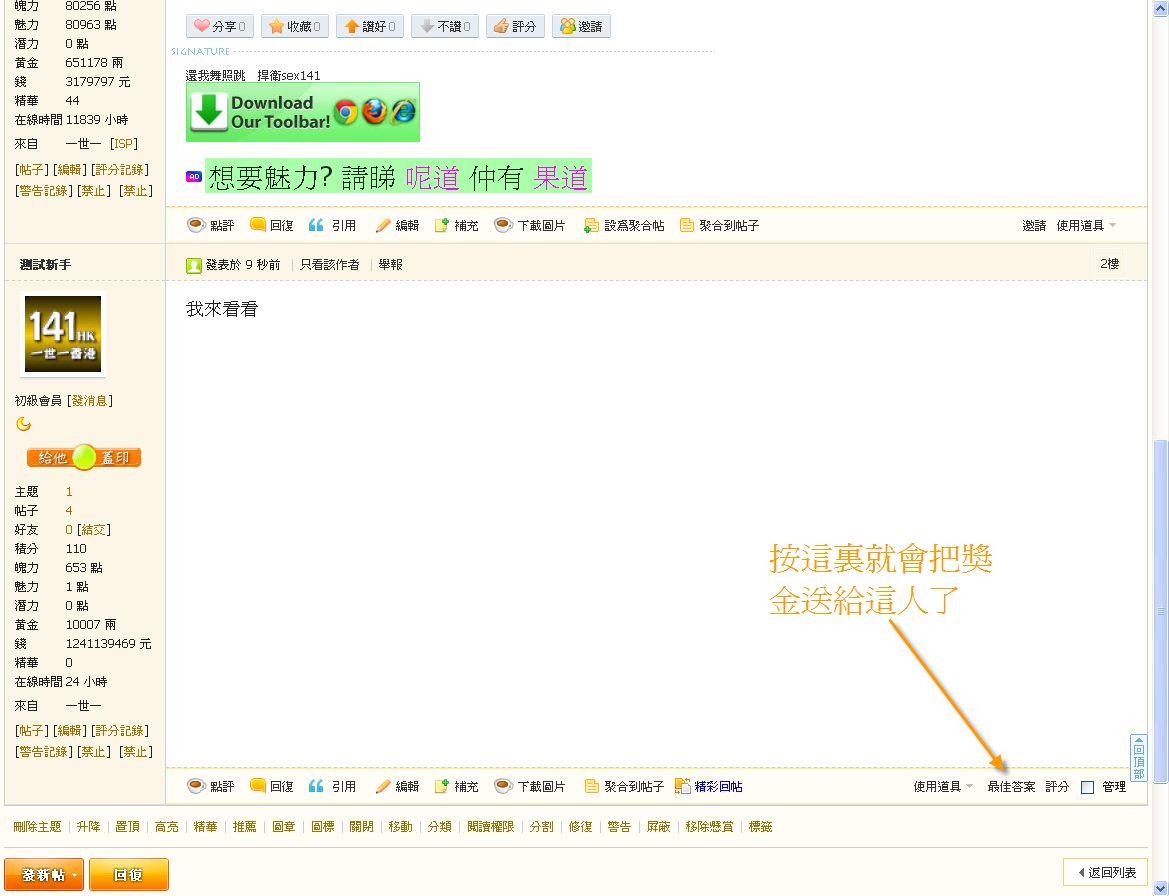Click the 返回列表 back-to-list button
The height and width of the screenshot is (896, 1169).
(x=1105, y=873)
